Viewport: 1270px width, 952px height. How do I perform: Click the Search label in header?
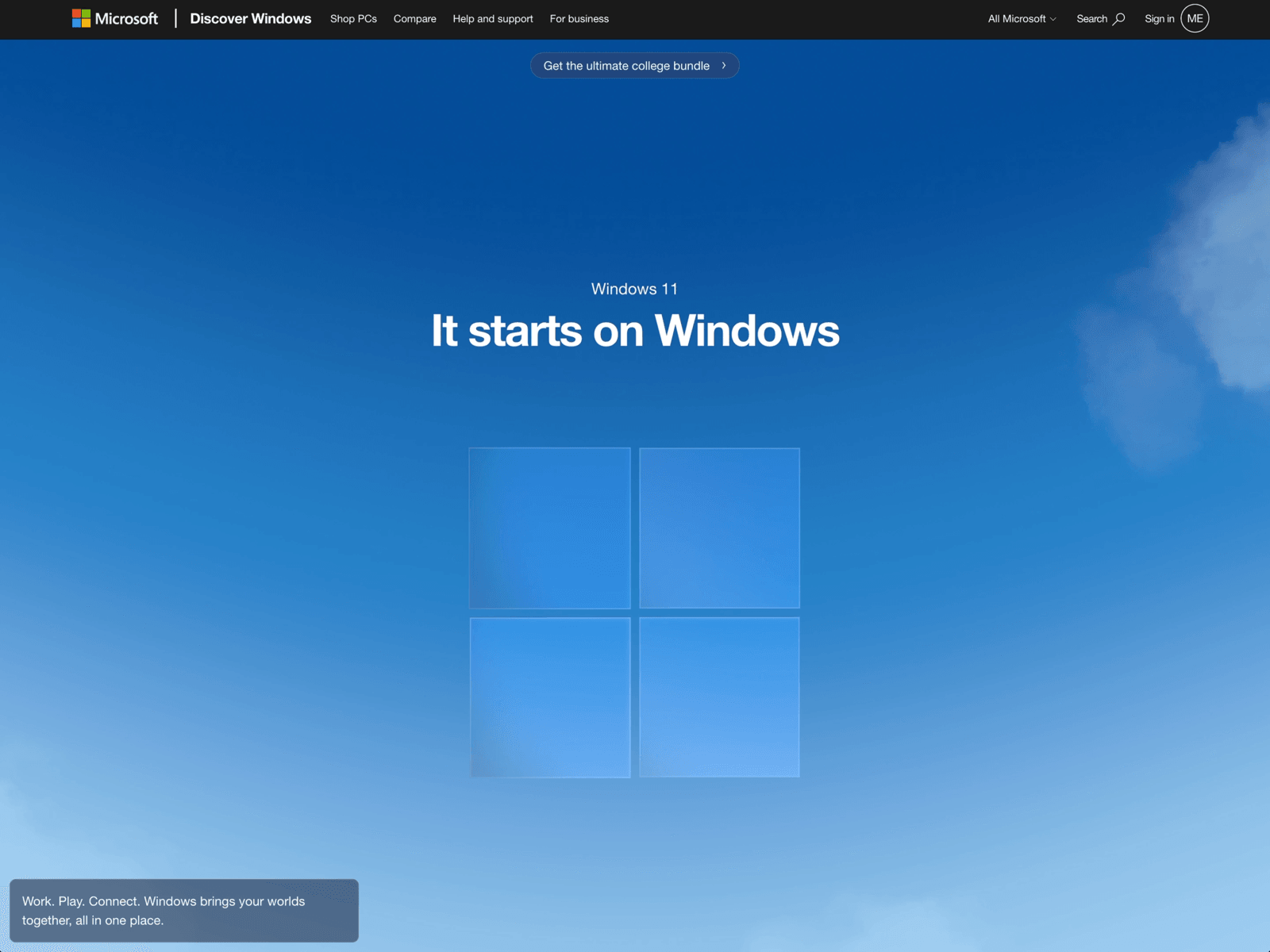coord(1091,19)
